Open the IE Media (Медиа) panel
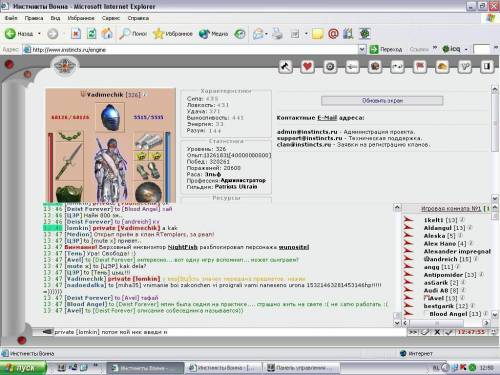Screen dimensions: 500x375 (x=213, y=33)
